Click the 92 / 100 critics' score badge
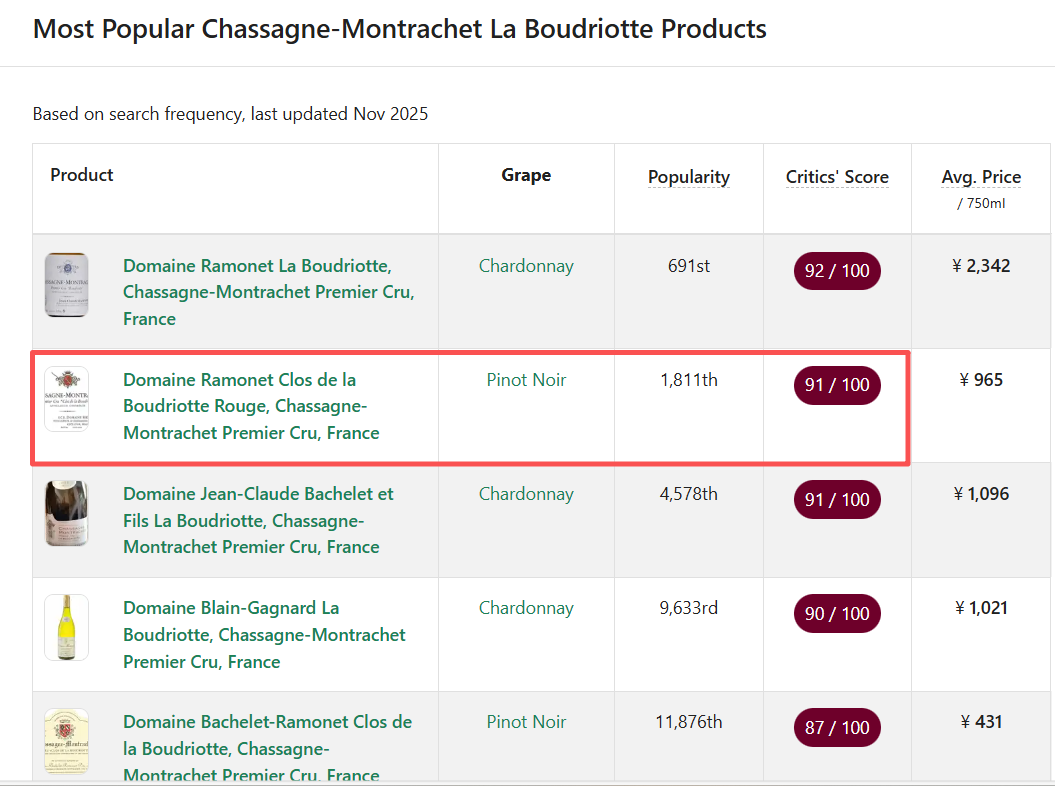The width and height of the screenshot is (1055, 786). tap(837, 271)
